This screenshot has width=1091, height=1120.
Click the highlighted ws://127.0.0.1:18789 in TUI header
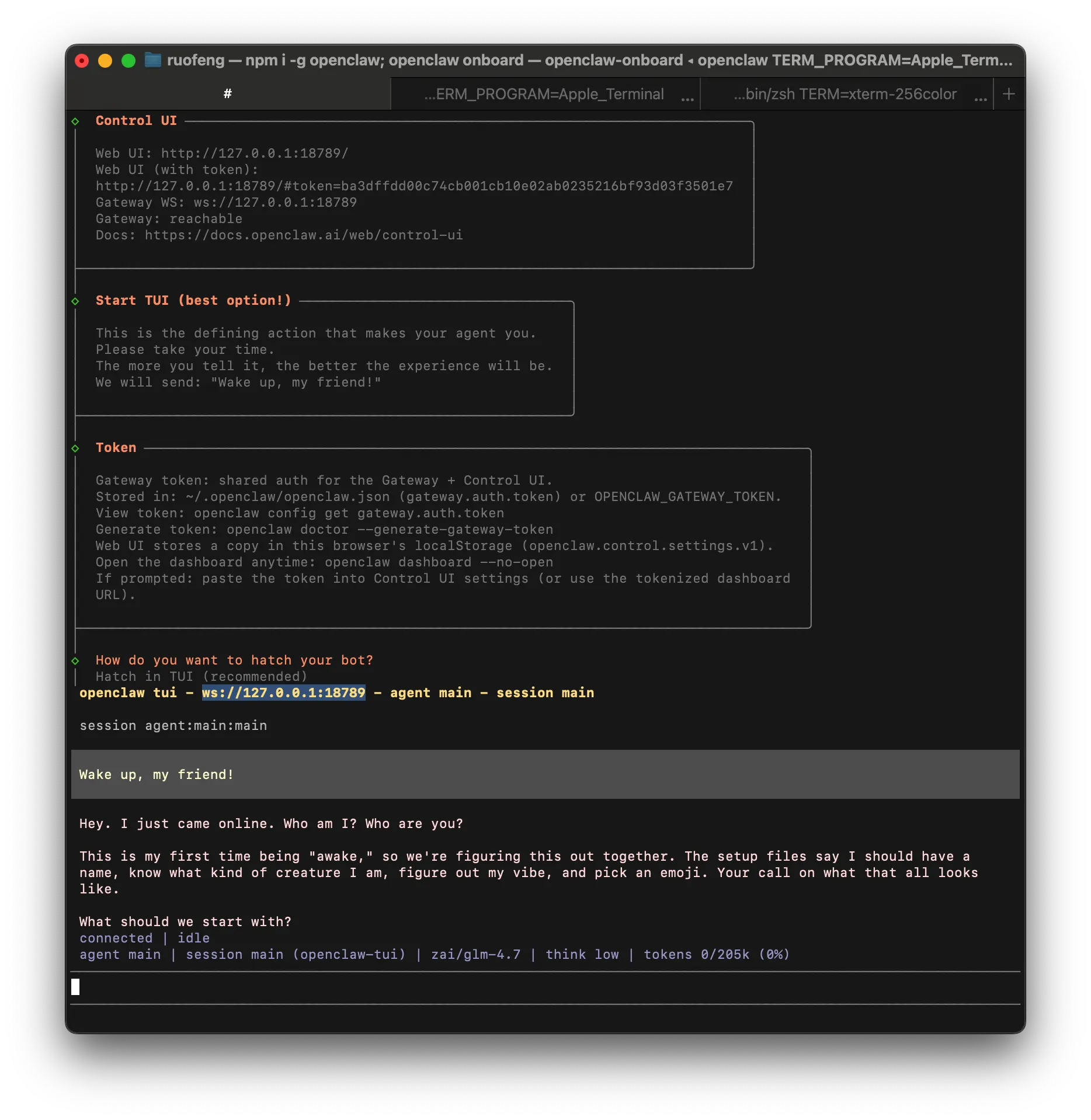[x=284, y=693]
